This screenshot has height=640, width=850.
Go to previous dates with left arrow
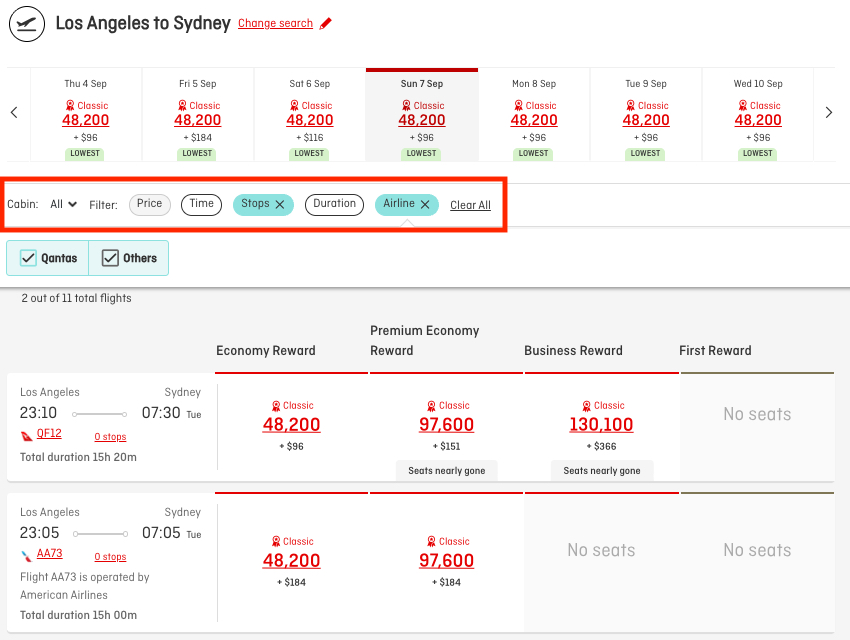pyautogui.click(x=14, y=113)
